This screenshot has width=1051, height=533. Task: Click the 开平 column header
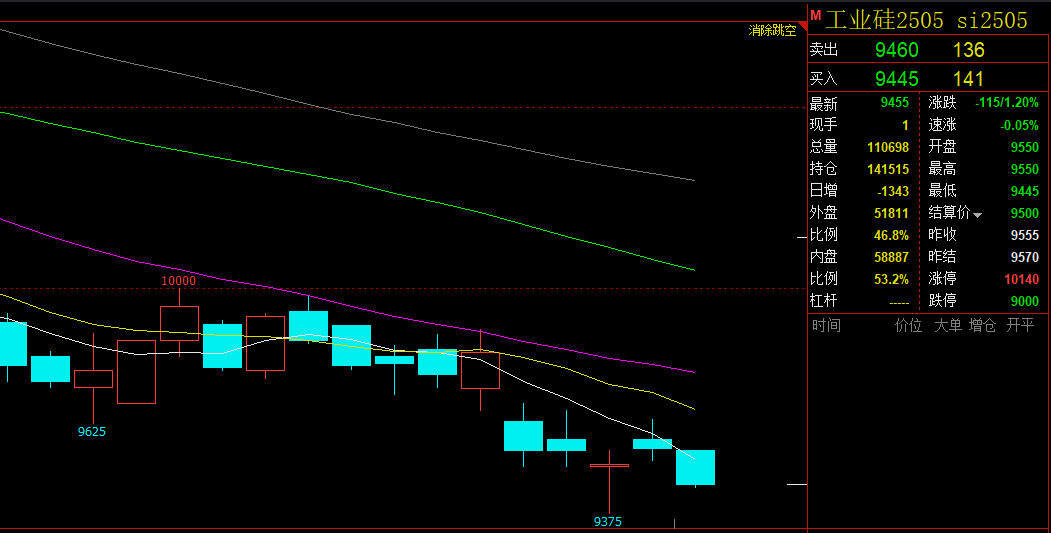pos(1020,326)
